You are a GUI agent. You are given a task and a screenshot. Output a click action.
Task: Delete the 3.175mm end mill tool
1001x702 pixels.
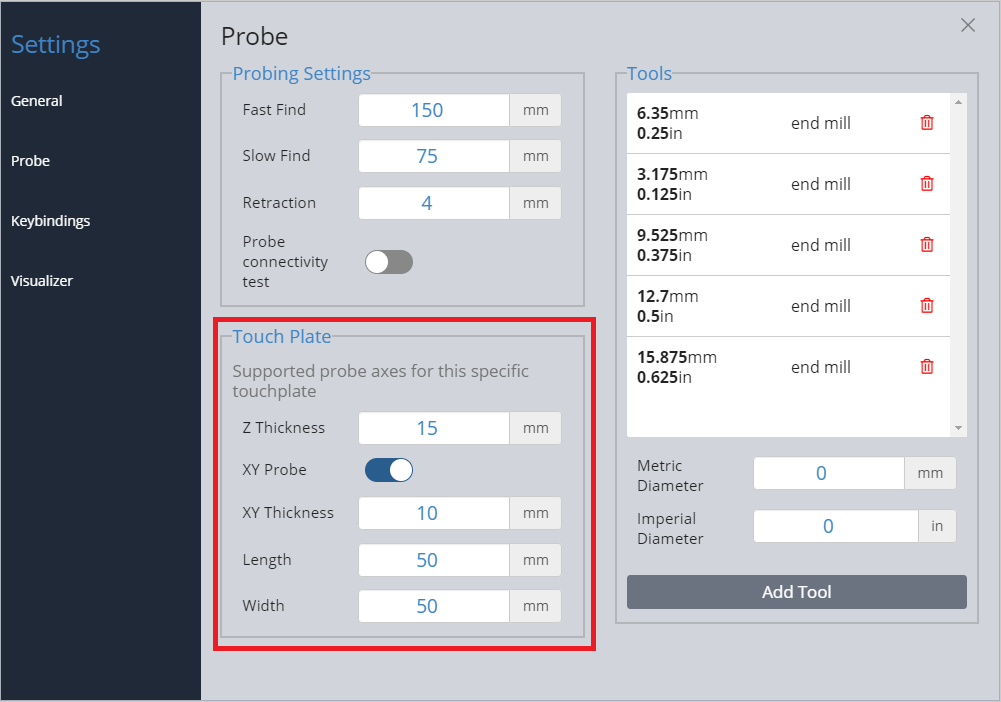(927, 184)
